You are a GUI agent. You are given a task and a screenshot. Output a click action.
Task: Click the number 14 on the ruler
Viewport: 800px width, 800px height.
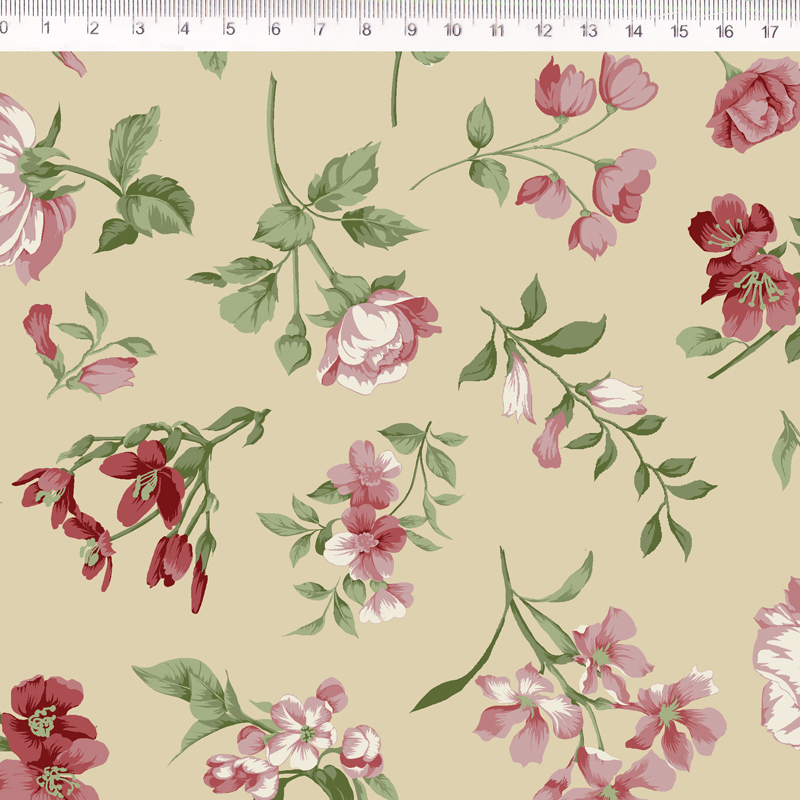634,30
